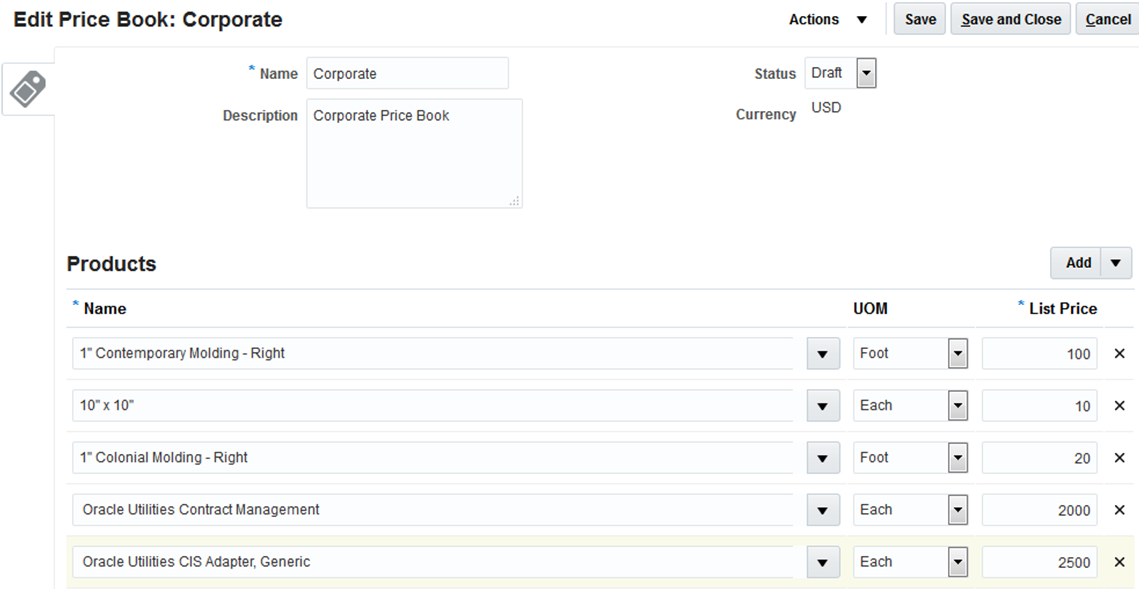Screen dimensions: 1139x589
Task: Remove Oracle Utilities CIS Adapter row
Action: [1119, 562]
